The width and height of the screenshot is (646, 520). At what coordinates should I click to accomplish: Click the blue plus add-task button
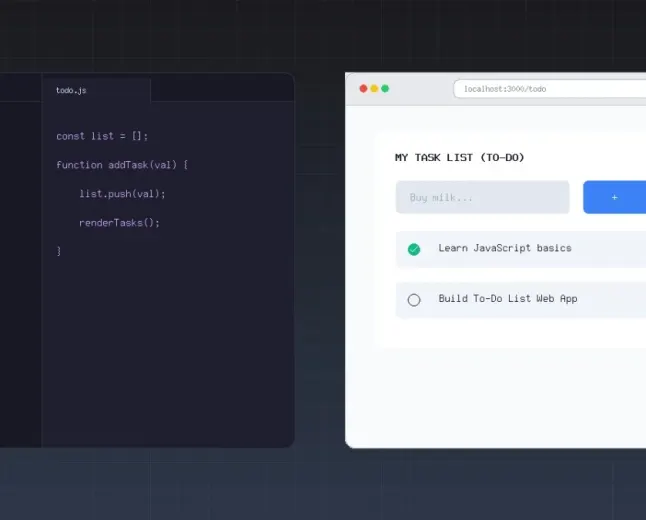click(614, 197)
